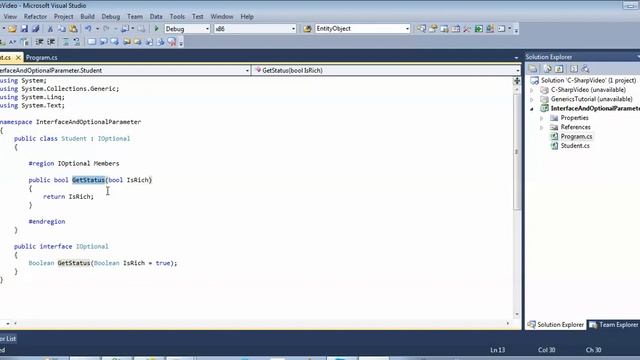Click Solution Explorer Refresh icon
The height and width of the screenshot is (360, 640).
click(x=559, y=69)
